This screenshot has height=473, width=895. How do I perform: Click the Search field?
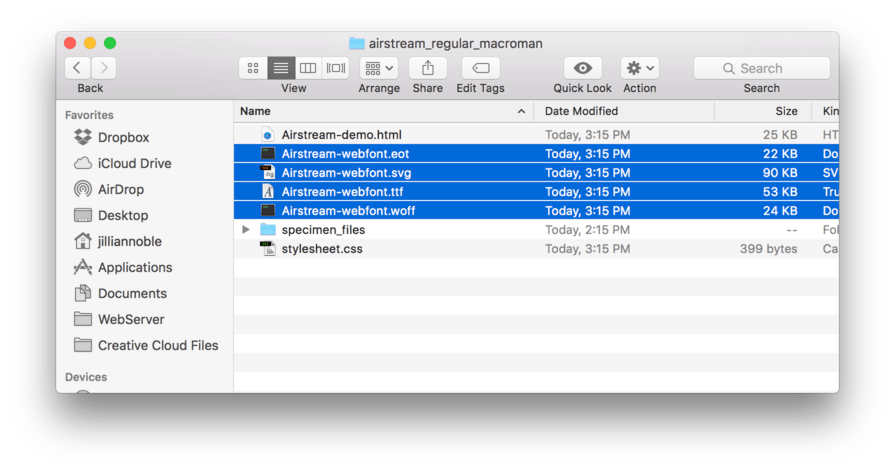pyautogui.click(x=761, y=68)
